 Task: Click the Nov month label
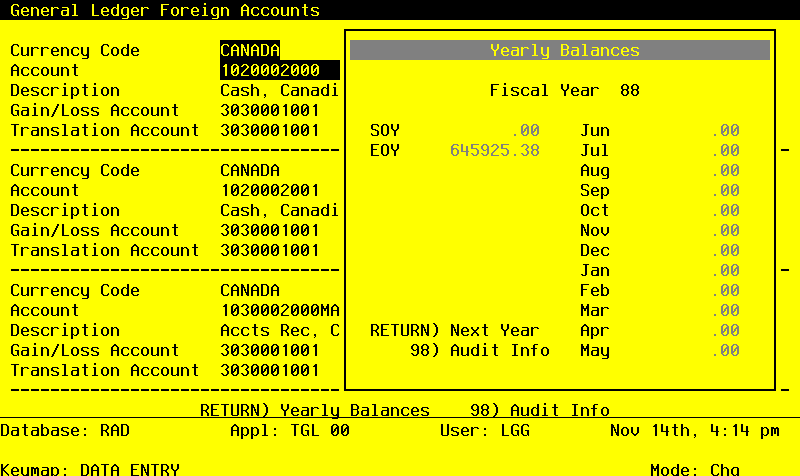[595, 230]
